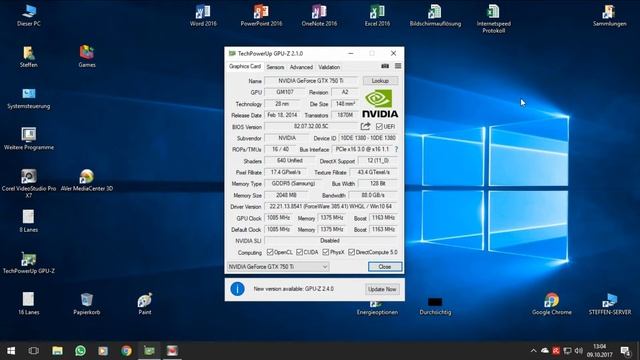640x360 pixels.
Task: Launch Corel VideoStudio Pro X7 icon
Action: (x=29, y=183)
